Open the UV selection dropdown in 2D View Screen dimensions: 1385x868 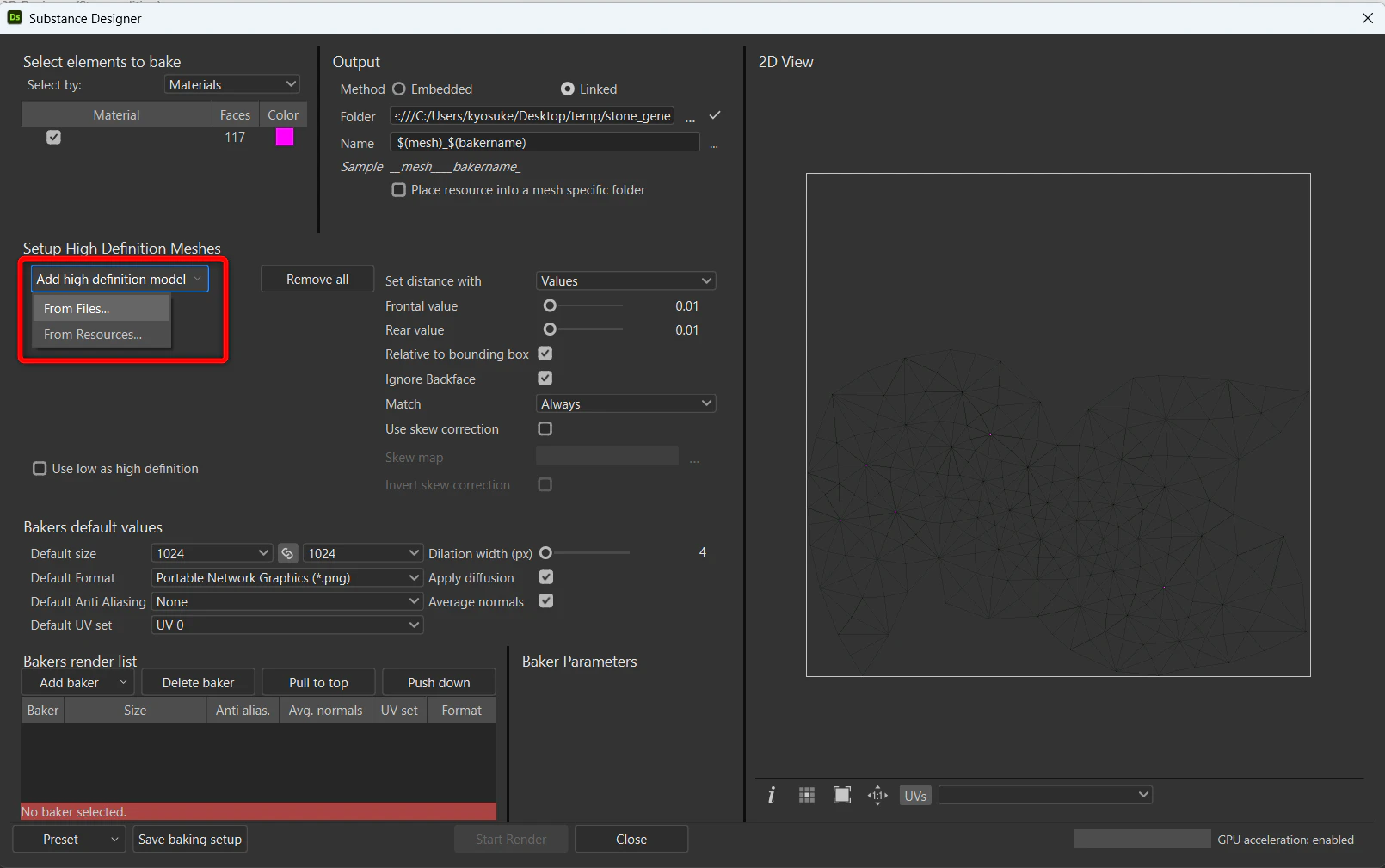pyautogui.click(x=1045, y=795)
